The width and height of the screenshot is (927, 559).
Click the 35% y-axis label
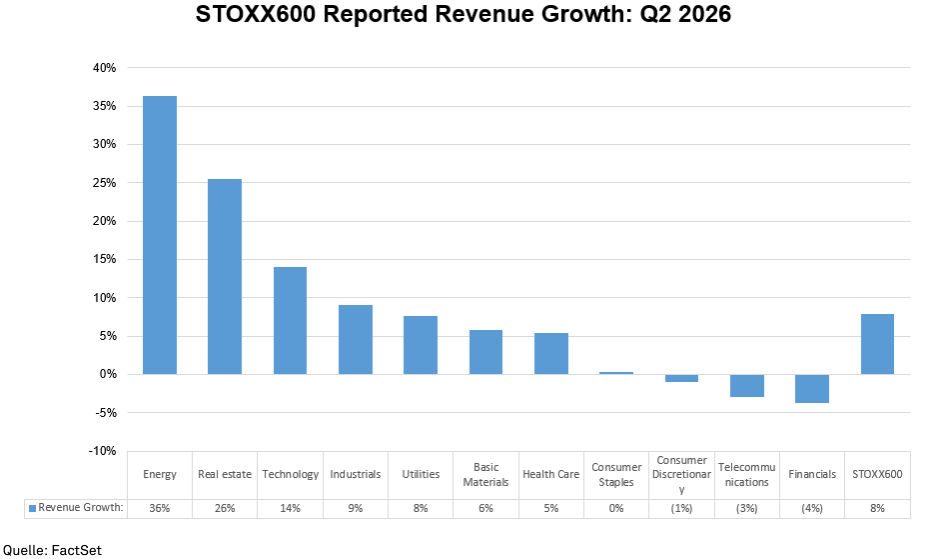105,106
